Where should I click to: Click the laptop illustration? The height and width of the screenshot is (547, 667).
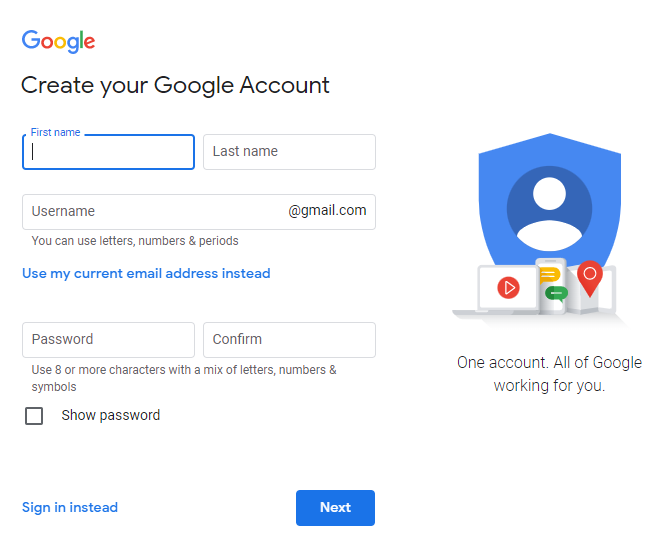pyautogui.click(x=498, y=291)
